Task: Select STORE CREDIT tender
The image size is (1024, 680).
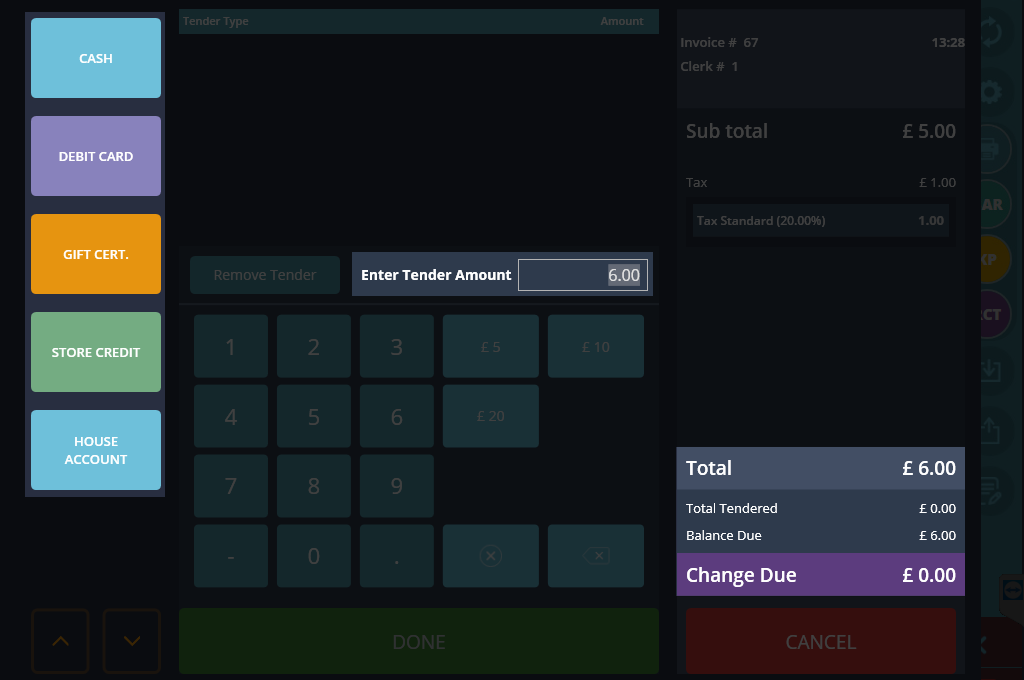Action: click(96, 352)
